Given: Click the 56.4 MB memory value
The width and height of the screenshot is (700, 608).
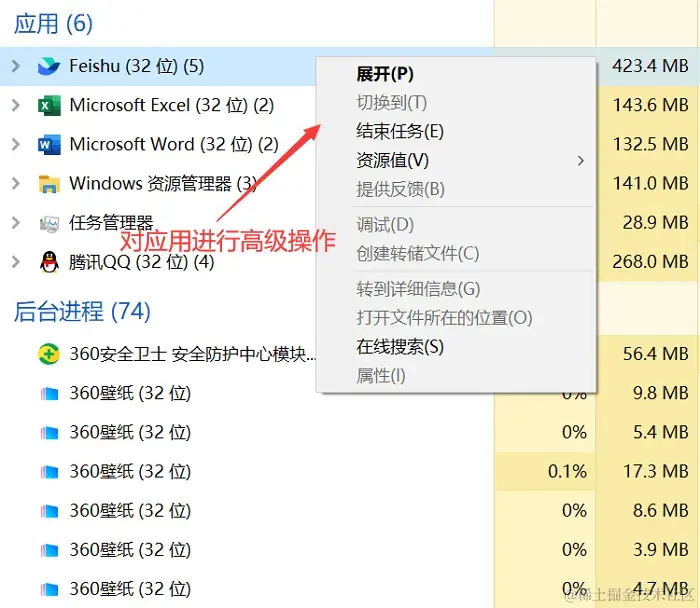Looking at the screenshot, I should 656,354.
